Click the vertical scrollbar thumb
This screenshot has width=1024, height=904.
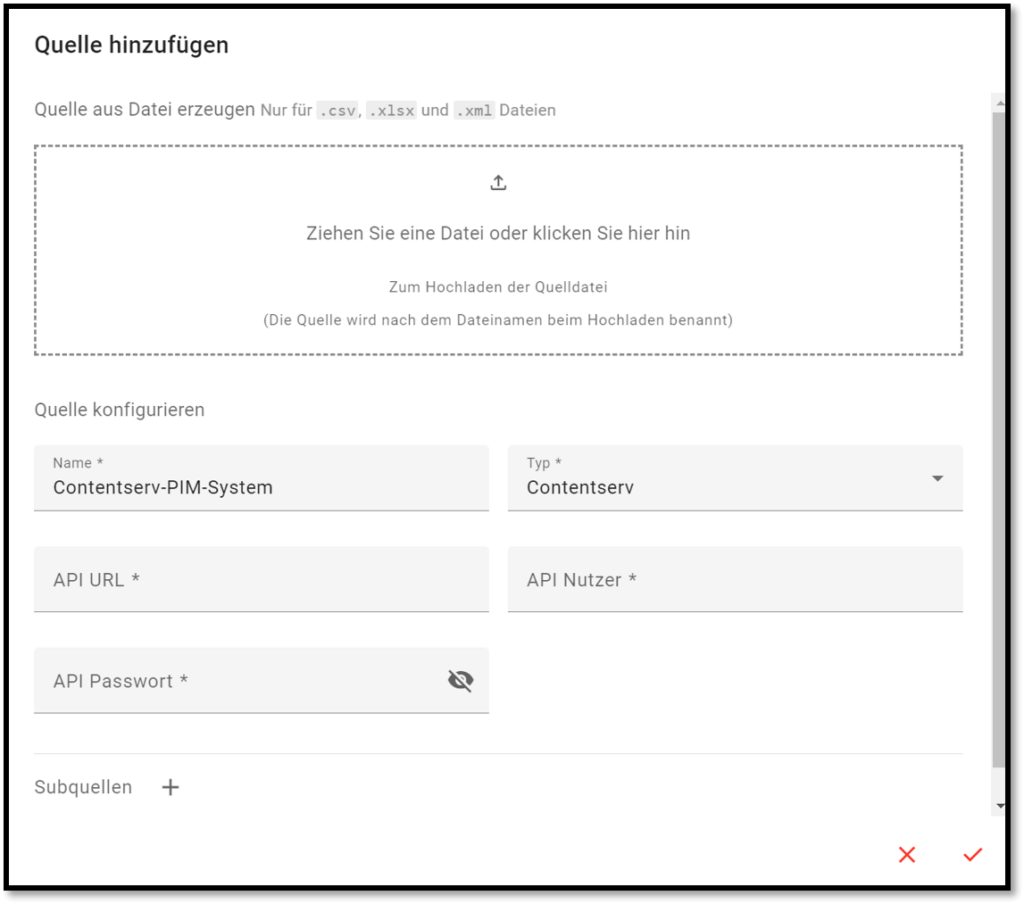pyautogui.click(x=999, y=440)
